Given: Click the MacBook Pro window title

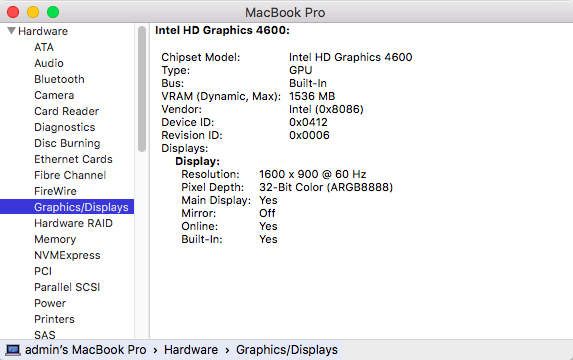Looking at the screenshot, I should click(285, 12).
